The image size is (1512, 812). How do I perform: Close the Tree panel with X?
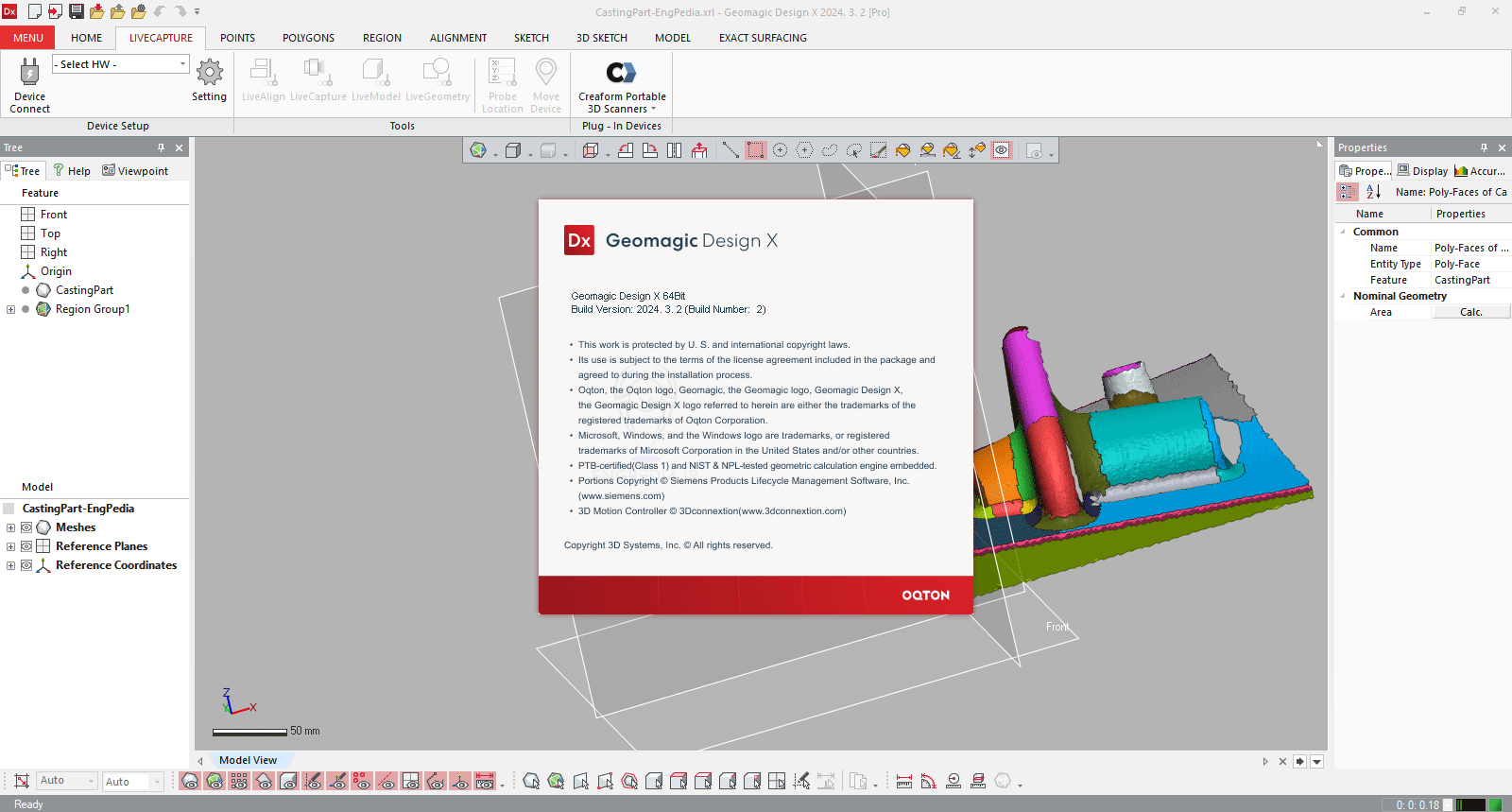tap(179, 147)
